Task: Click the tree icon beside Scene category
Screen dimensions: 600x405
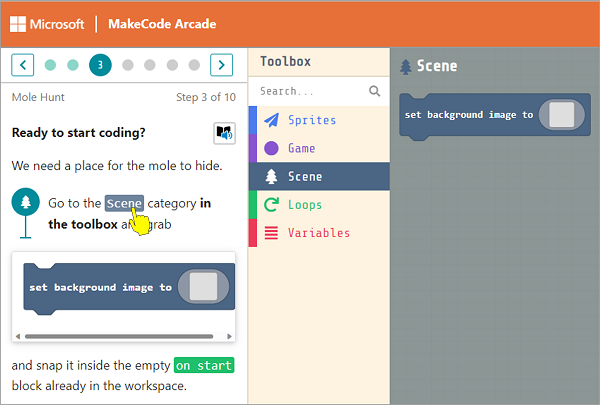Action: (271, 176)
